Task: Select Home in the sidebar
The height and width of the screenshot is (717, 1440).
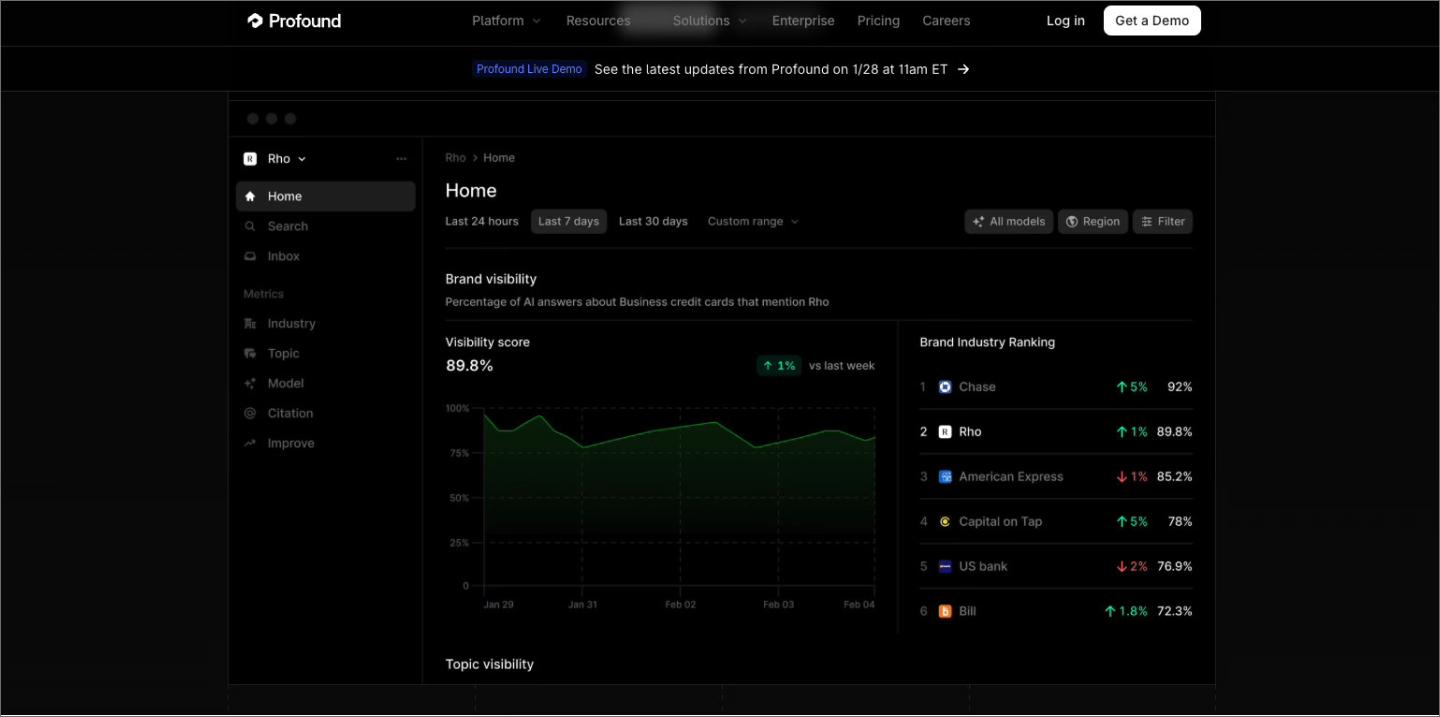Action: tap(325, 196)
